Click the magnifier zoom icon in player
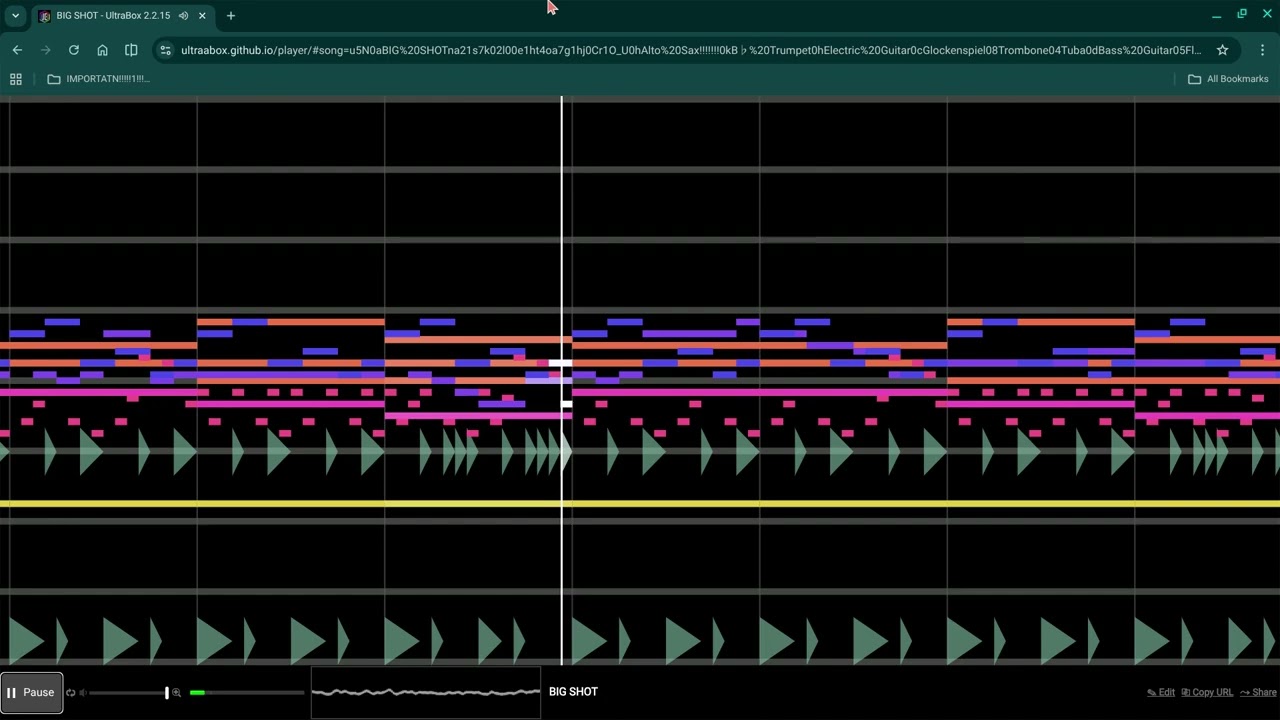Viewport: 1280px width, 720px height. [x=177, y=692]
